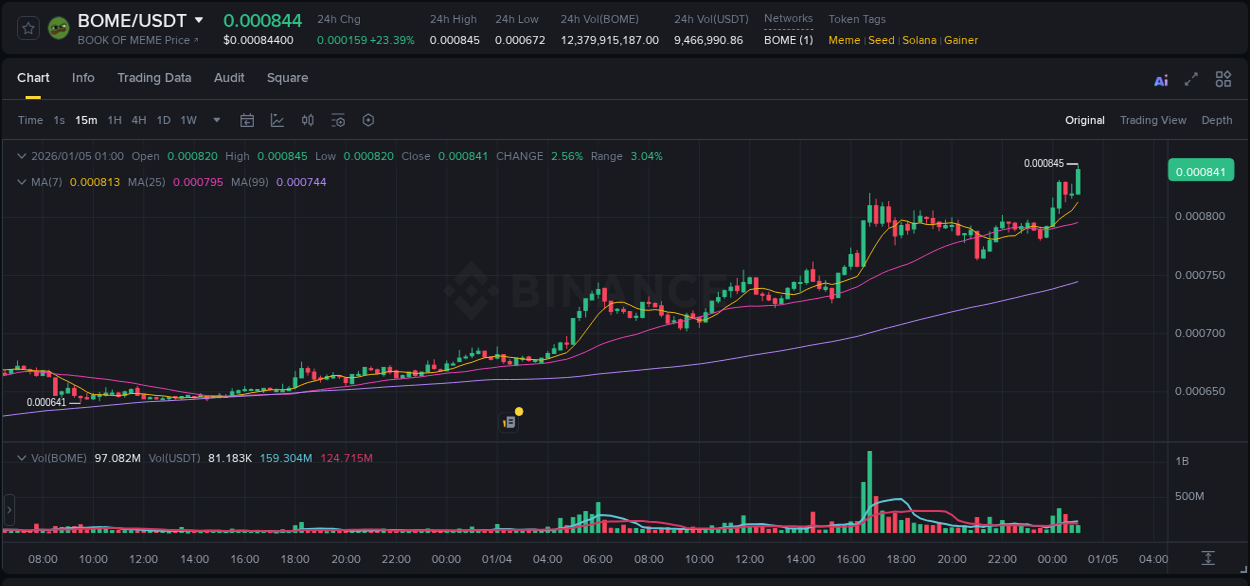Open the Depth chart view

[1216, 121]
